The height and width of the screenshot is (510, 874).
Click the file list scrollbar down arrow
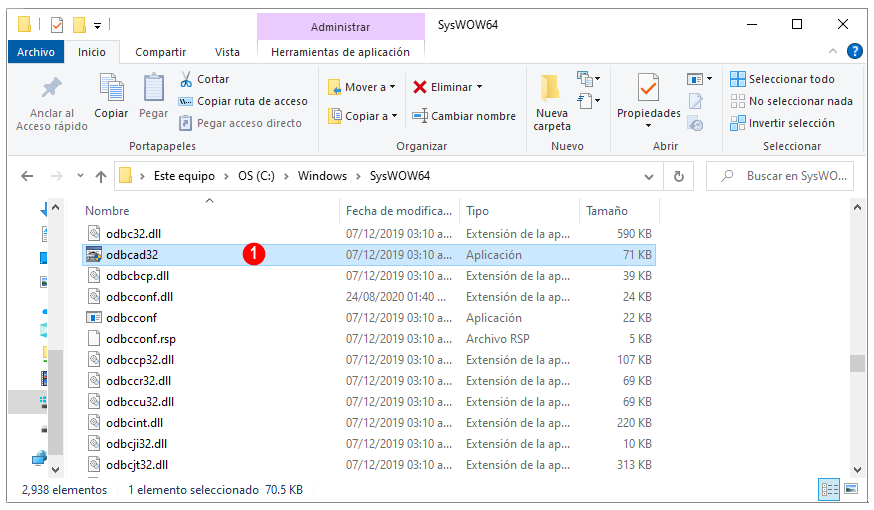click(x=857, y=469)
